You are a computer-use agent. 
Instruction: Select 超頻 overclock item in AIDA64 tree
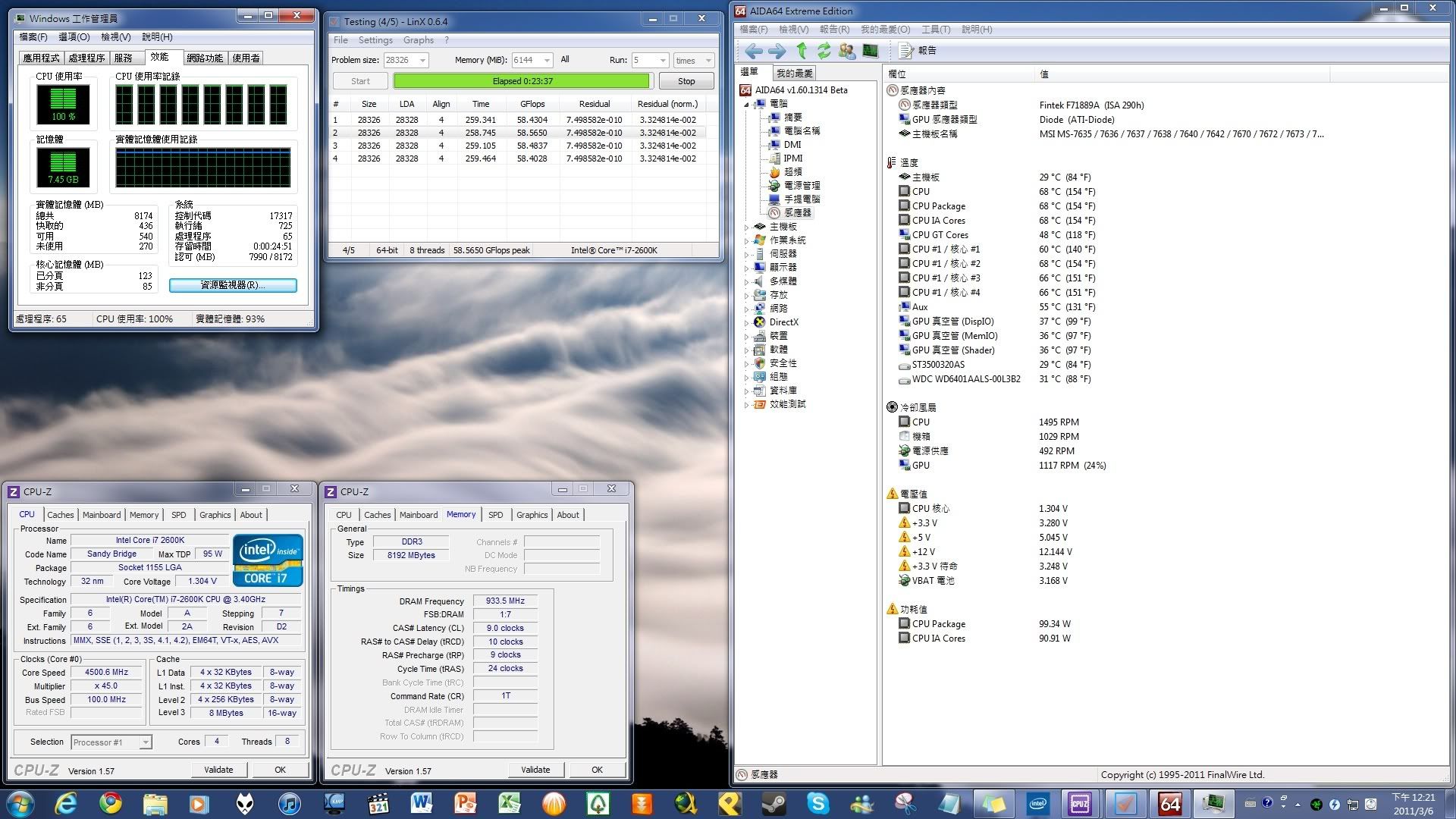[x=785, y=172]
